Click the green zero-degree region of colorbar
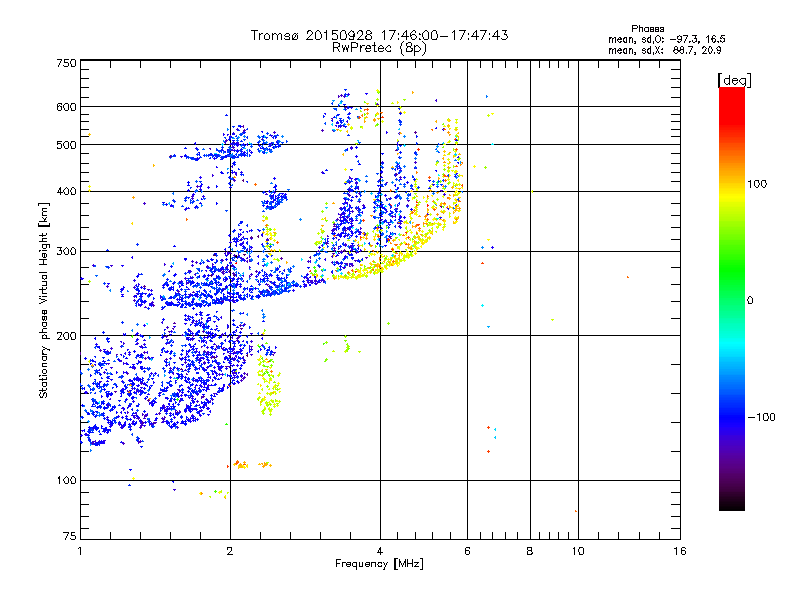Screen dimensions: 800x600 point(732,300)
